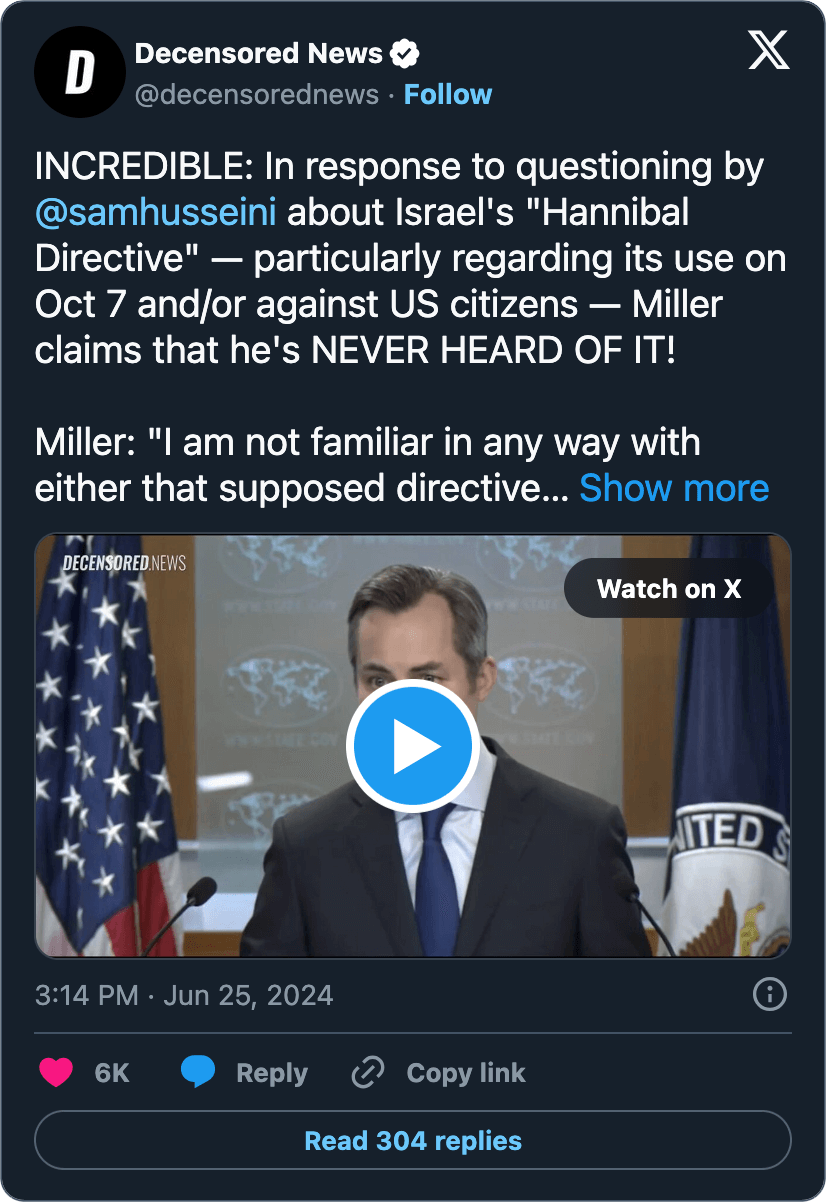This screenshot has height=1202, width=826.
Task: Play the press briefing video
Action: pyautogui.click(x=411, y=744)
